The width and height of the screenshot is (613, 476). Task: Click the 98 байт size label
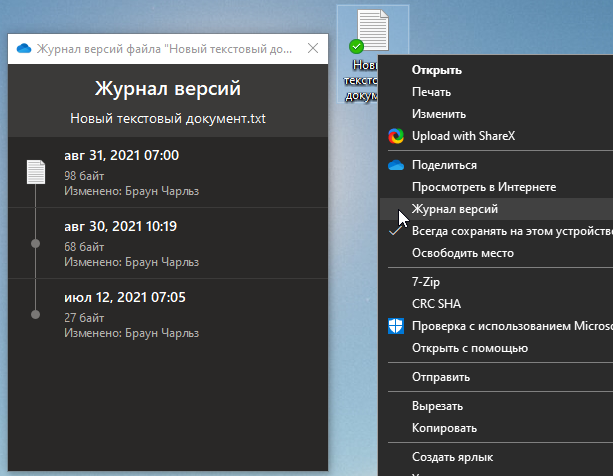tap(84, 176)
